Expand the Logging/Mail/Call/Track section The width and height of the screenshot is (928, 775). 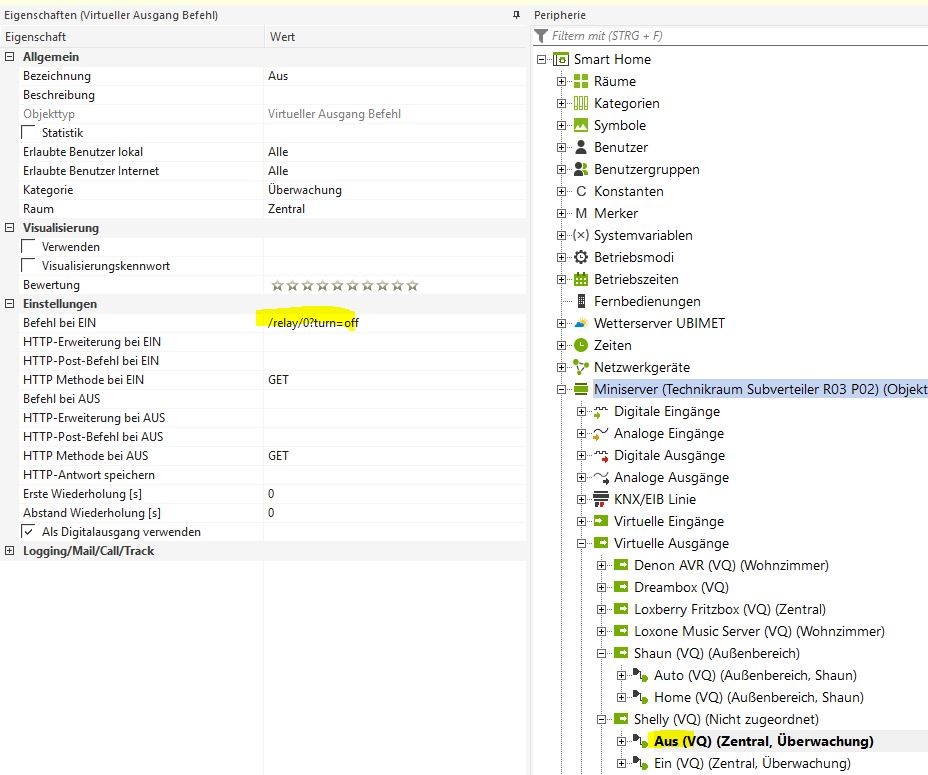(x=10, y=551)
